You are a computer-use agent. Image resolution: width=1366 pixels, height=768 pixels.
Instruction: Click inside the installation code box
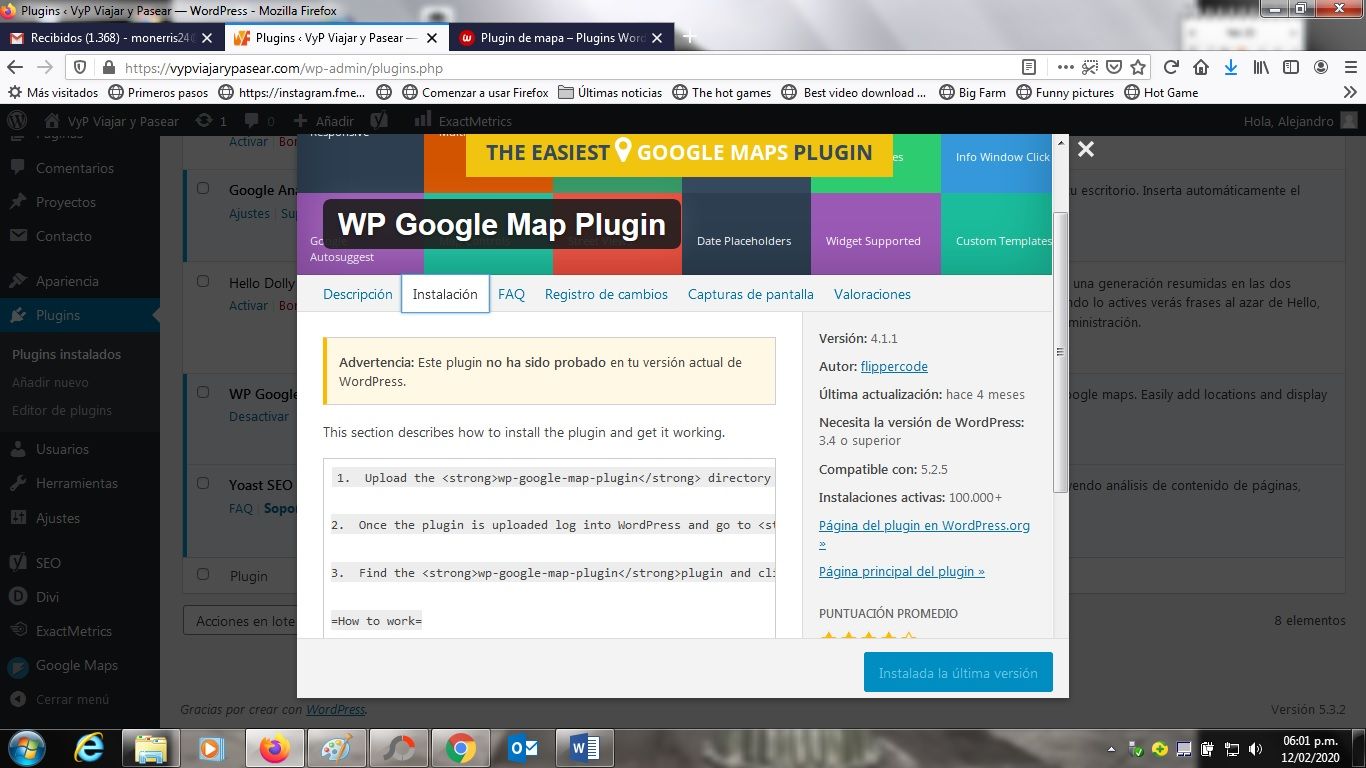tap(549, 548)
